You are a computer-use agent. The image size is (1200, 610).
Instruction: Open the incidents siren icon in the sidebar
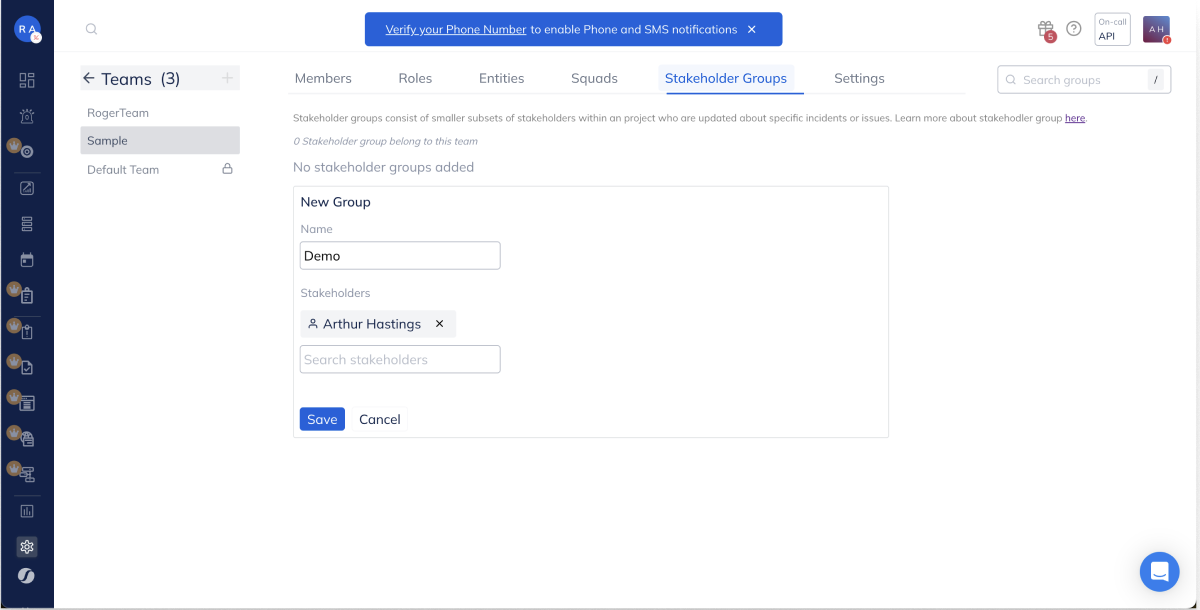[27, 116]
